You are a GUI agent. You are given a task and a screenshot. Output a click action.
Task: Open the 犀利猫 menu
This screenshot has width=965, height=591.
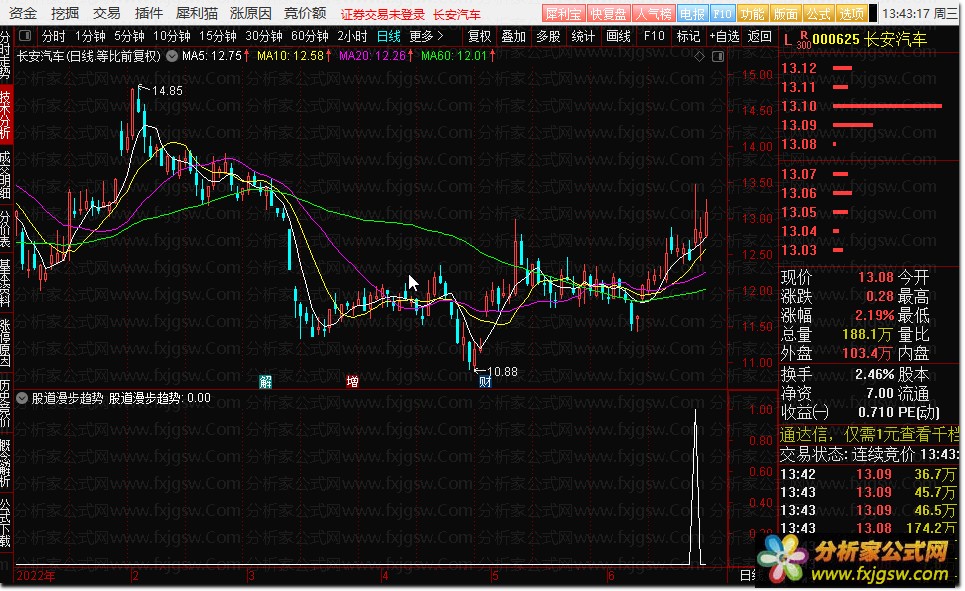coord(196,13)
